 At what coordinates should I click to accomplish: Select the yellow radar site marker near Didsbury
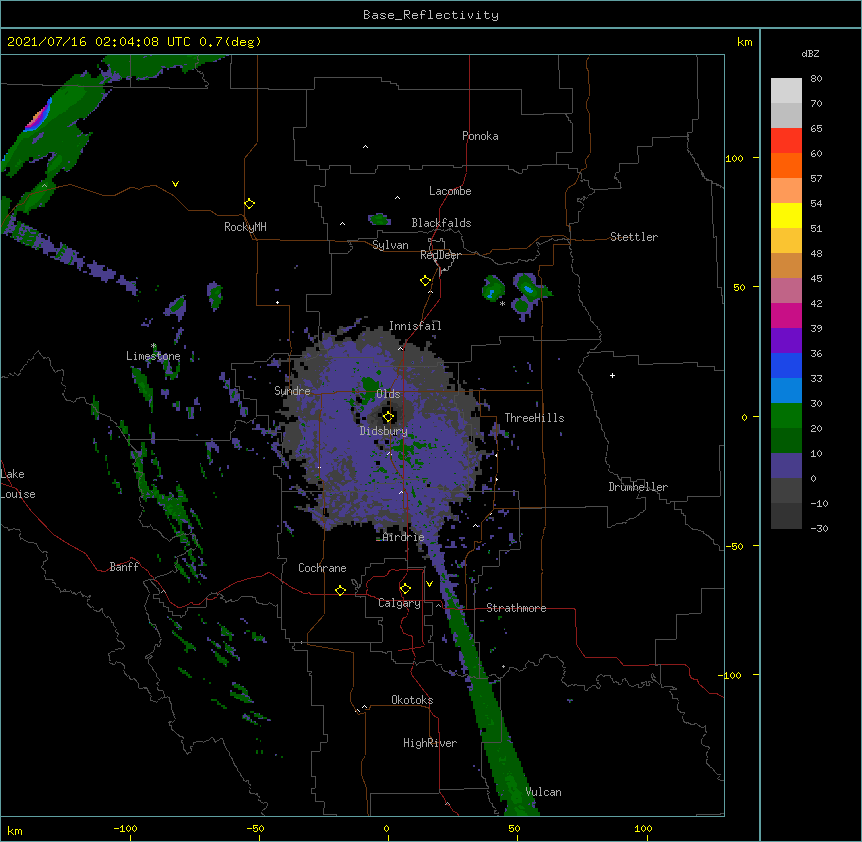coord(388,416)
